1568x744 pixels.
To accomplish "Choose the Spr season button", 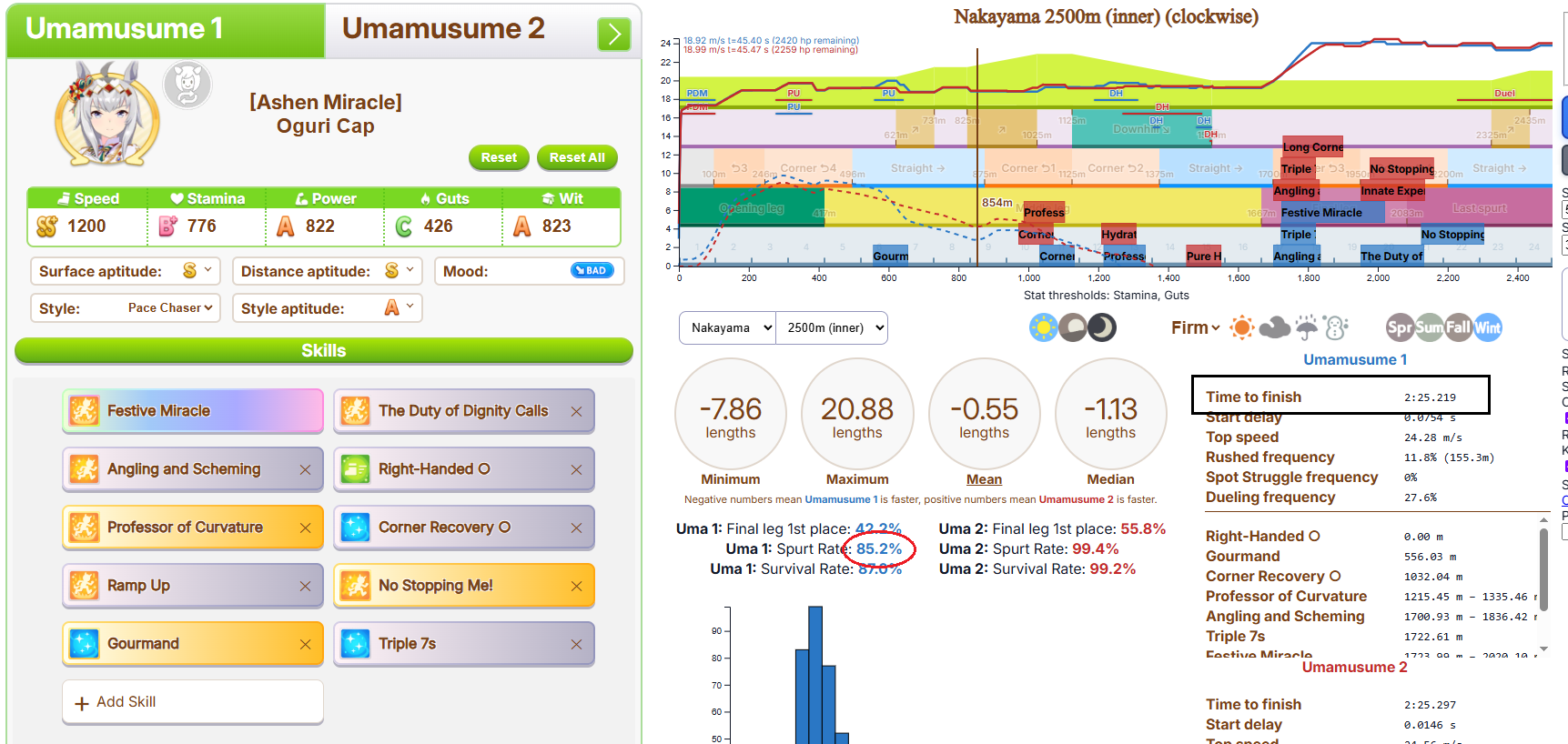I will pyautogui.click(x=1400, y=327).
